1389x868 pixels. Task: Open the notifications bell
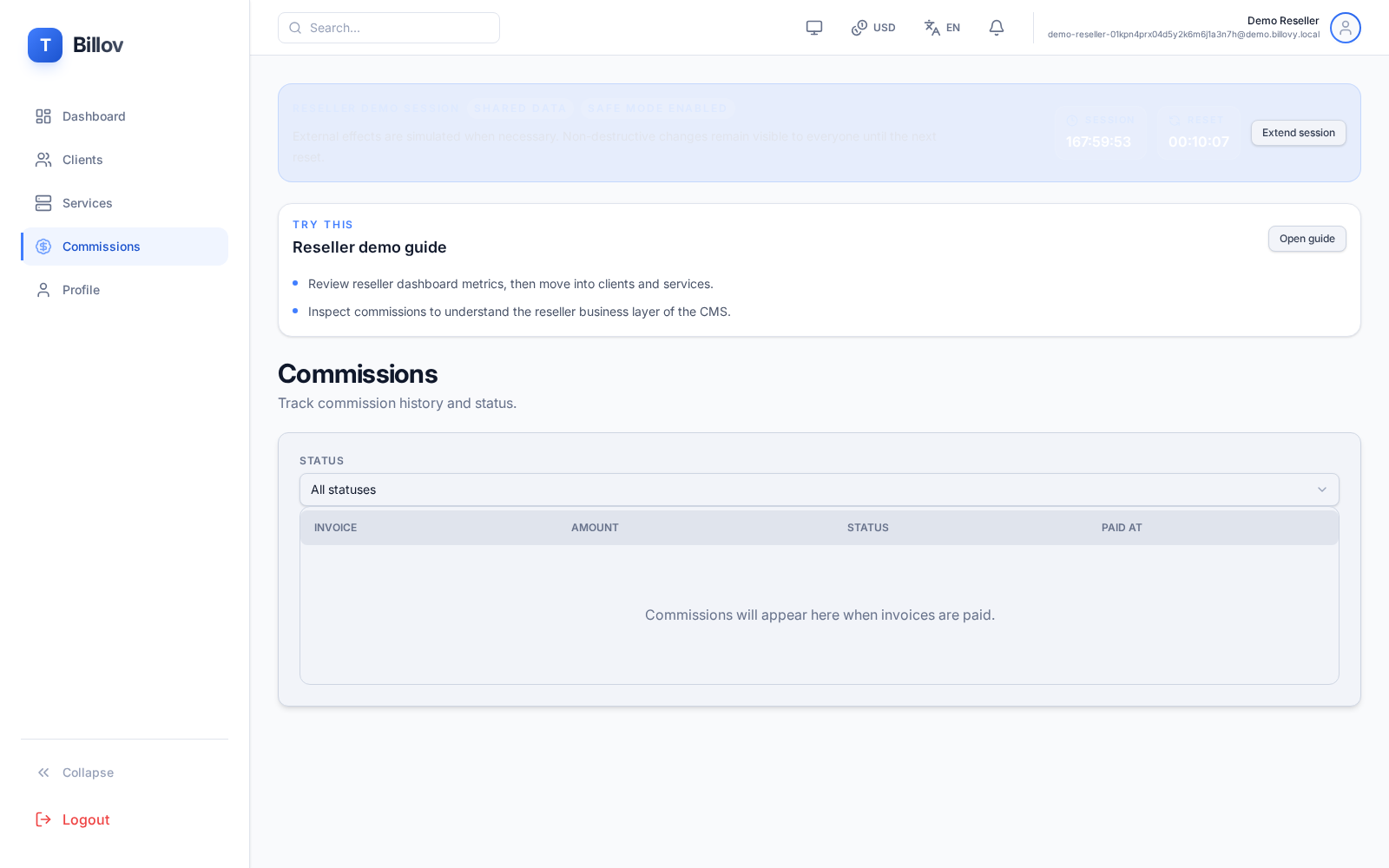click(996, 28)
